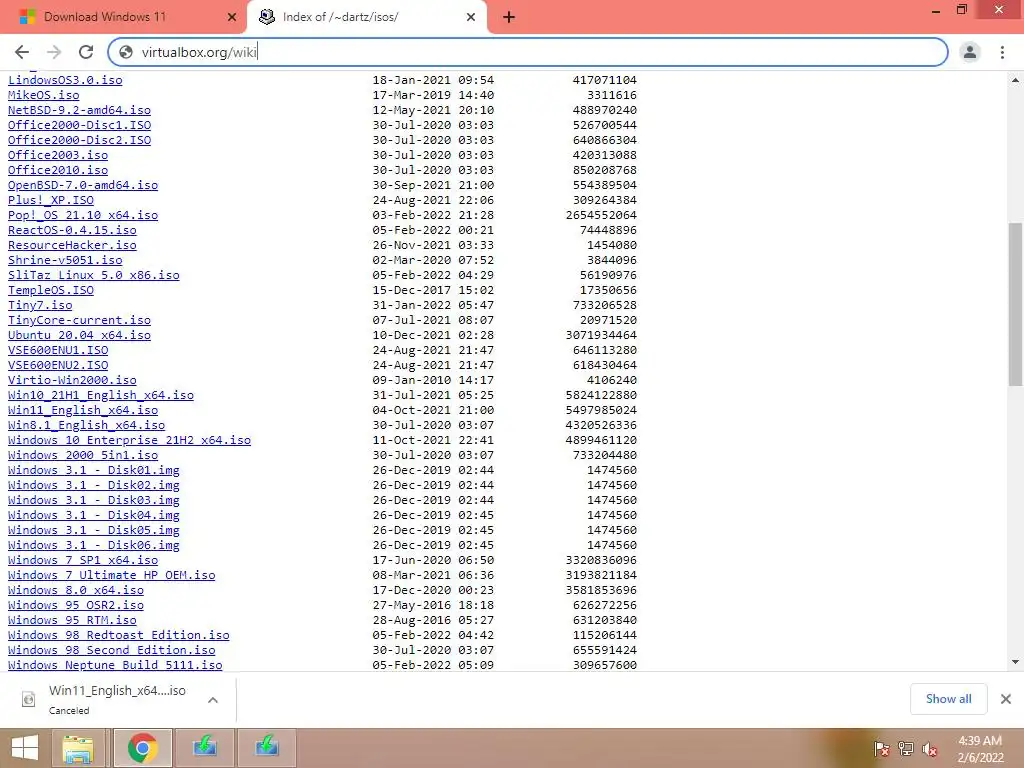The width and height of the screenshot is (1024, 768).
Task: Download Win8.1_English_x64.iso
Action: click(86, 426)
